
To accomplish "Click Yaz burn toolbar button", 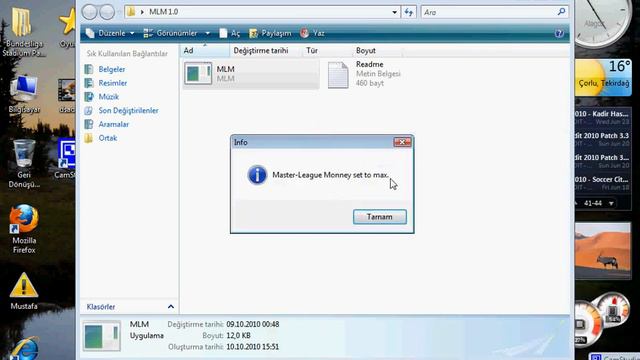I will click(312, 33).
